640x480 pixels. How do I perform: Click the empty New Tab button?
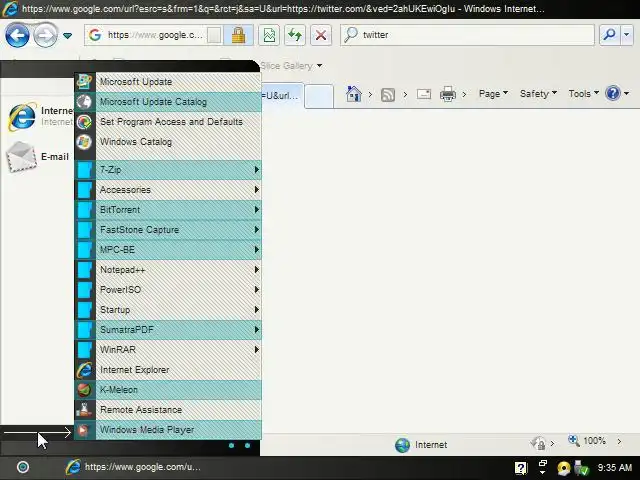pos(319,96)
